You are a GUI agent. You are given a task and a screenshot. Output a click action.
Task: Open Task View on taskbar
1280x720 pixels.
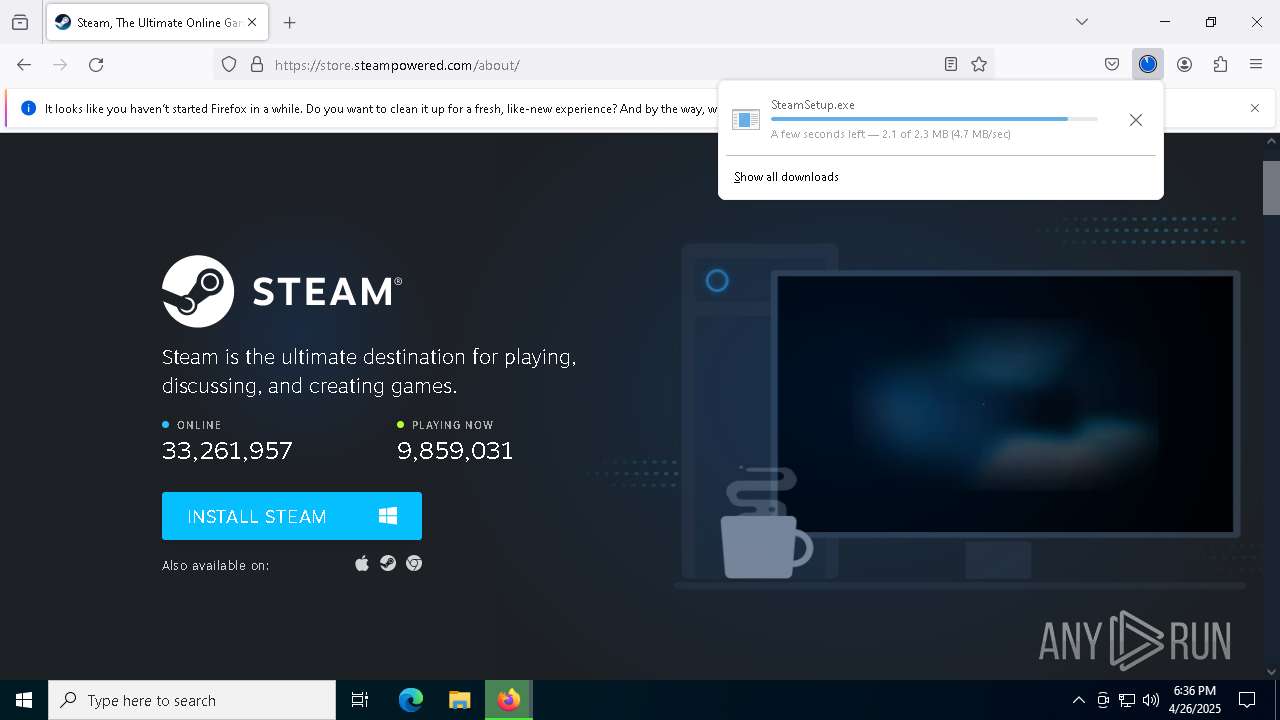(x=360, y=700)
